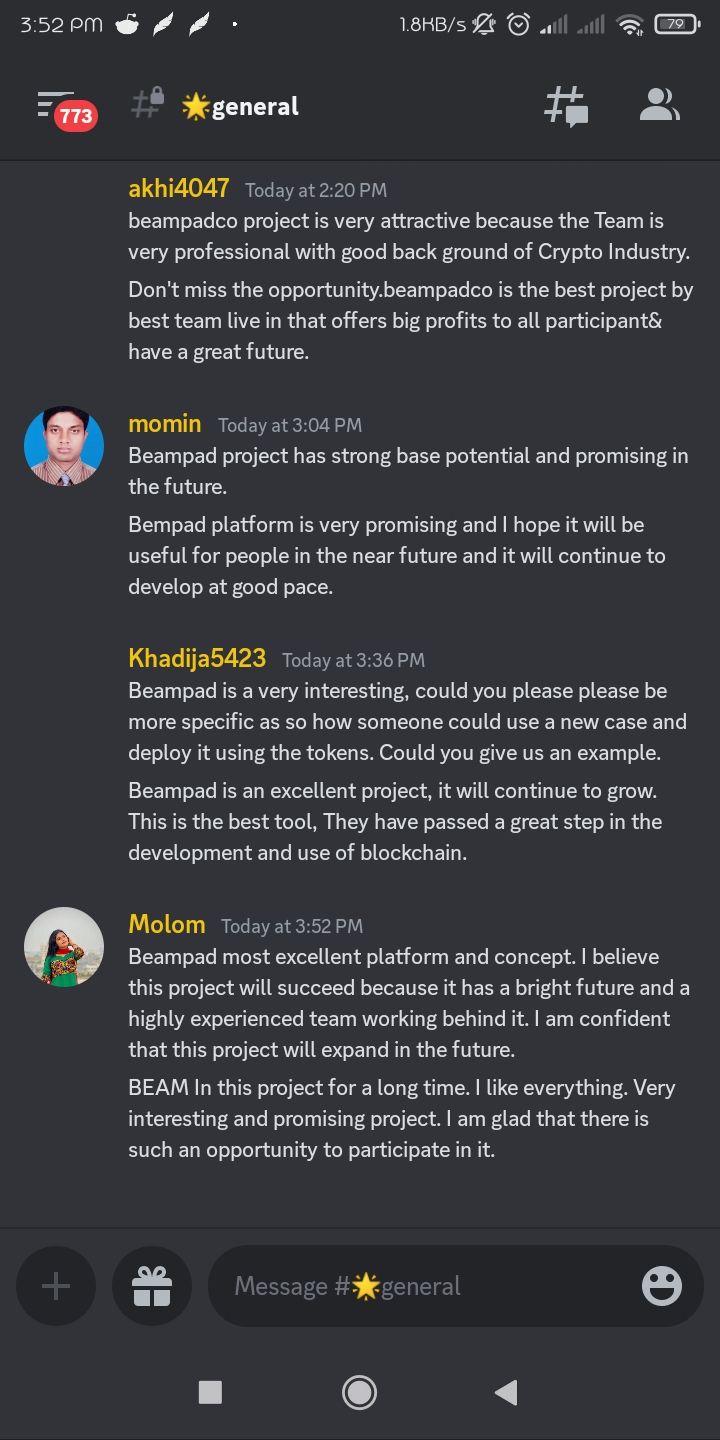Show the member list icon
Viewport: 720px width, 1440px height.
(660, 105)
